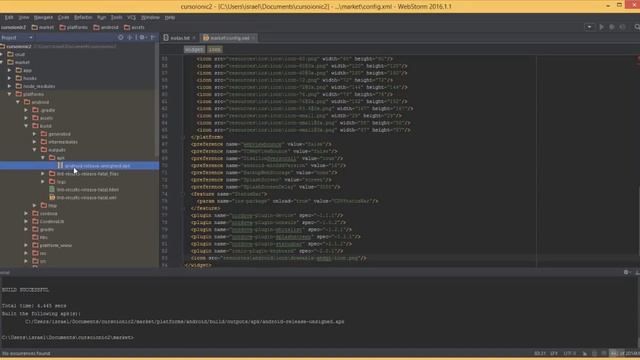
Task: Close the notas.txt tab
Action: [194, 38]
